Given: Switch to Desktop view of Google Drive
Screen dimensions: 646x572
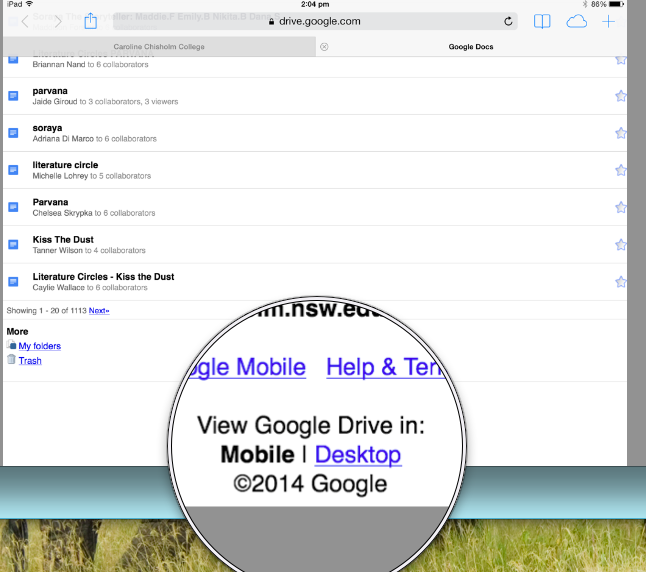Looking at the screenshot, I should tap(358, 455).
